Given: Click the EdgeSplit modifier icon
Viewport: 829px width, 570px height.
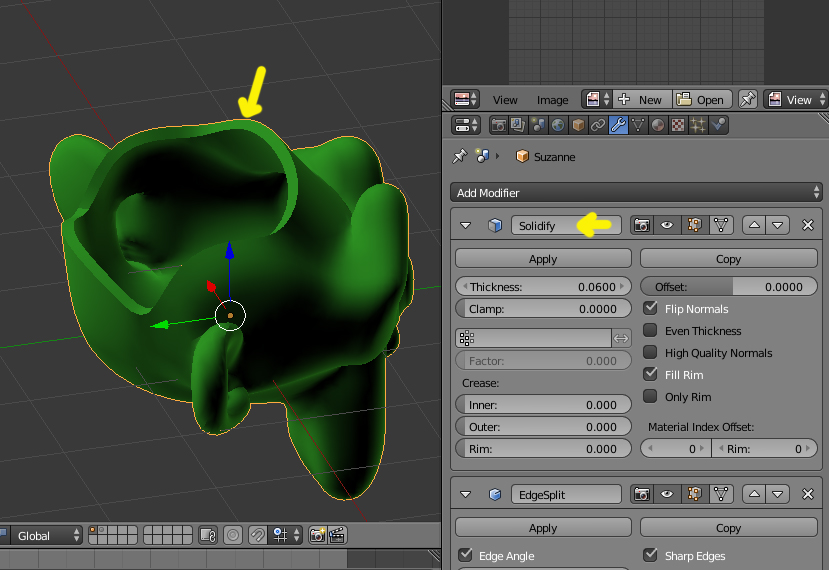Looking at the screenshot, I should [x=495, y=494].
